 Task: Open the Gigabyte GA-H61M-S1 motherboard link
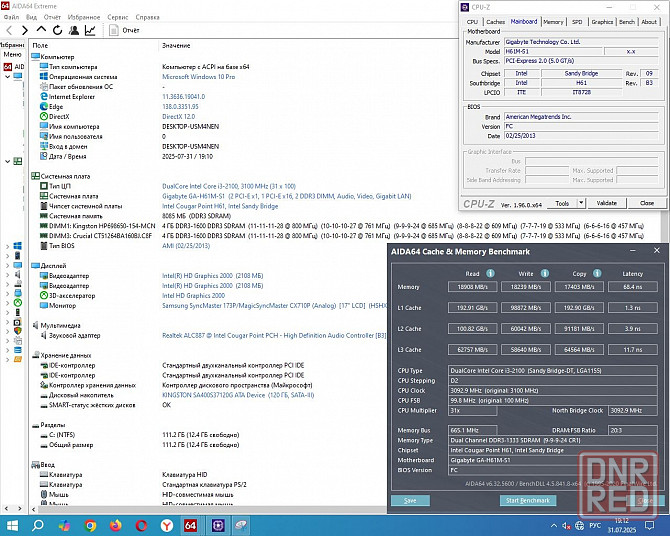(x=286, y=196)
